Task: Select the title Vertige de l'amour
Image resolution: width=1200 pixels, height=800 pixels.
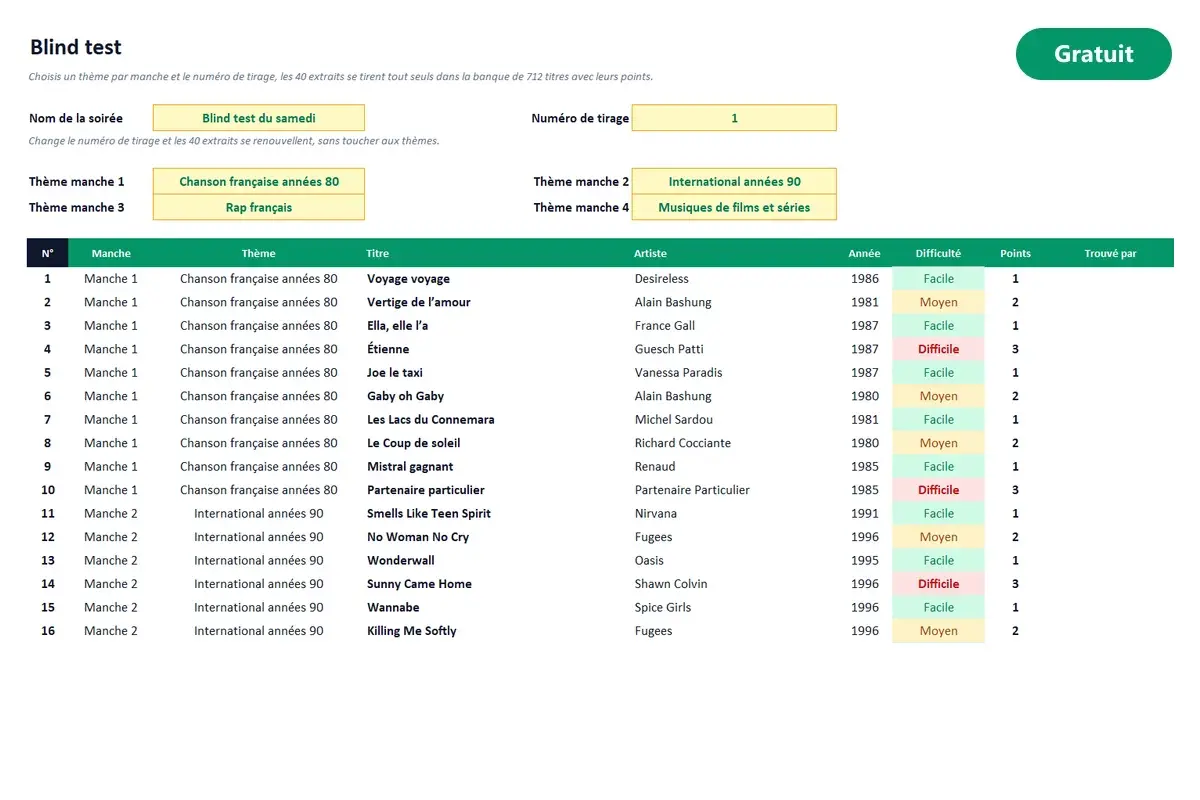Action: [x=418, y=302]
